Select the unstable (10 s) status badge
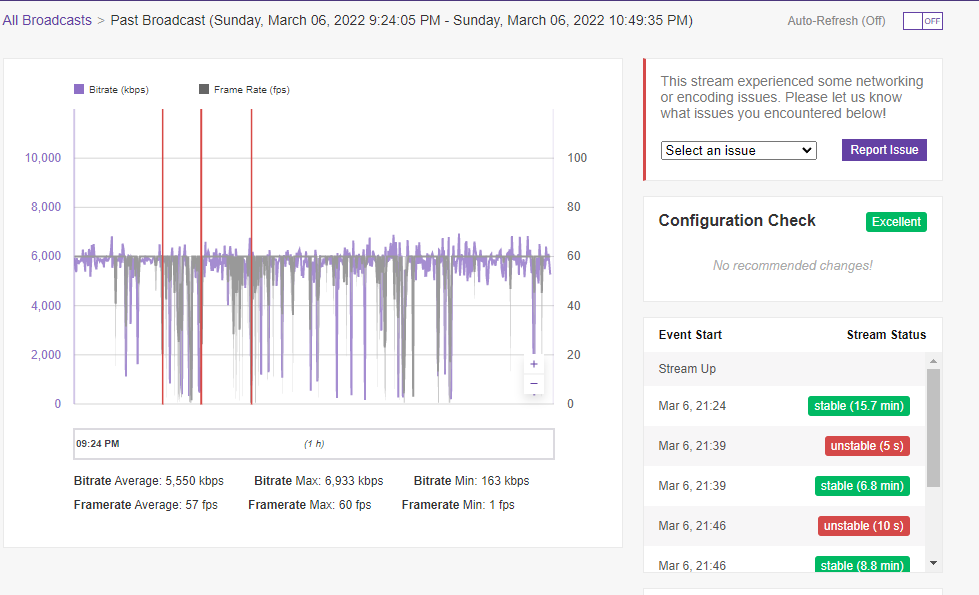The image size is (979, 595). tap(864, 526)
